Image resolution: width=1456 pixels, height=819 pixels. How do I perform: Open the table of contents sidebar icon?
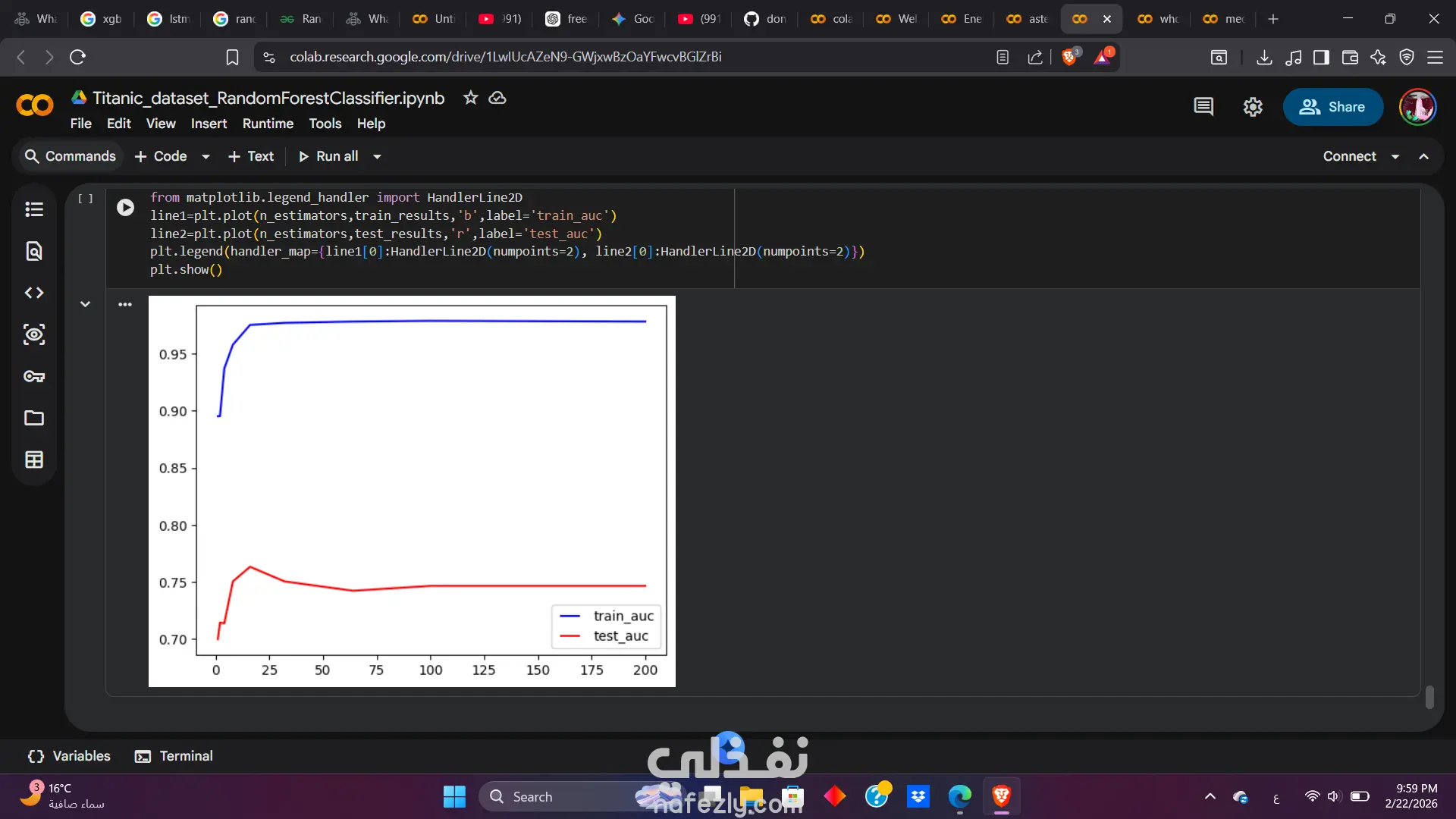[x=34, y=209]
